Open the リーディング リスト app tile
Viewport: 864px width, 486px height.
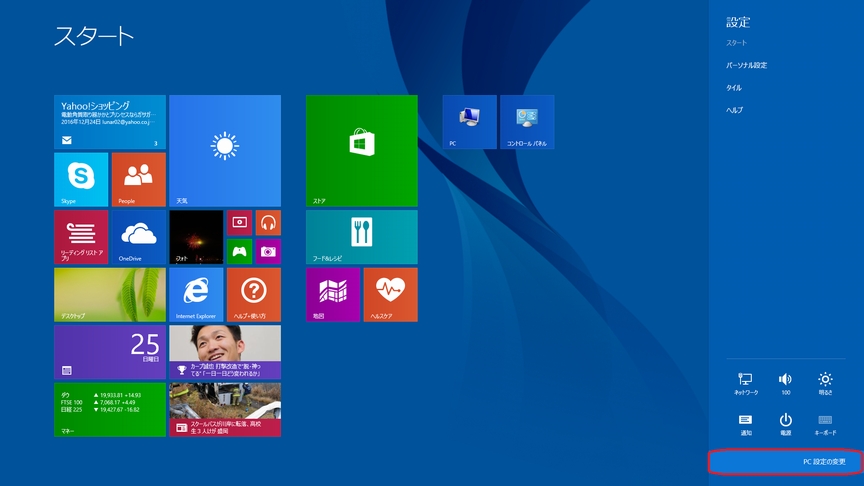tap(81, 237)
